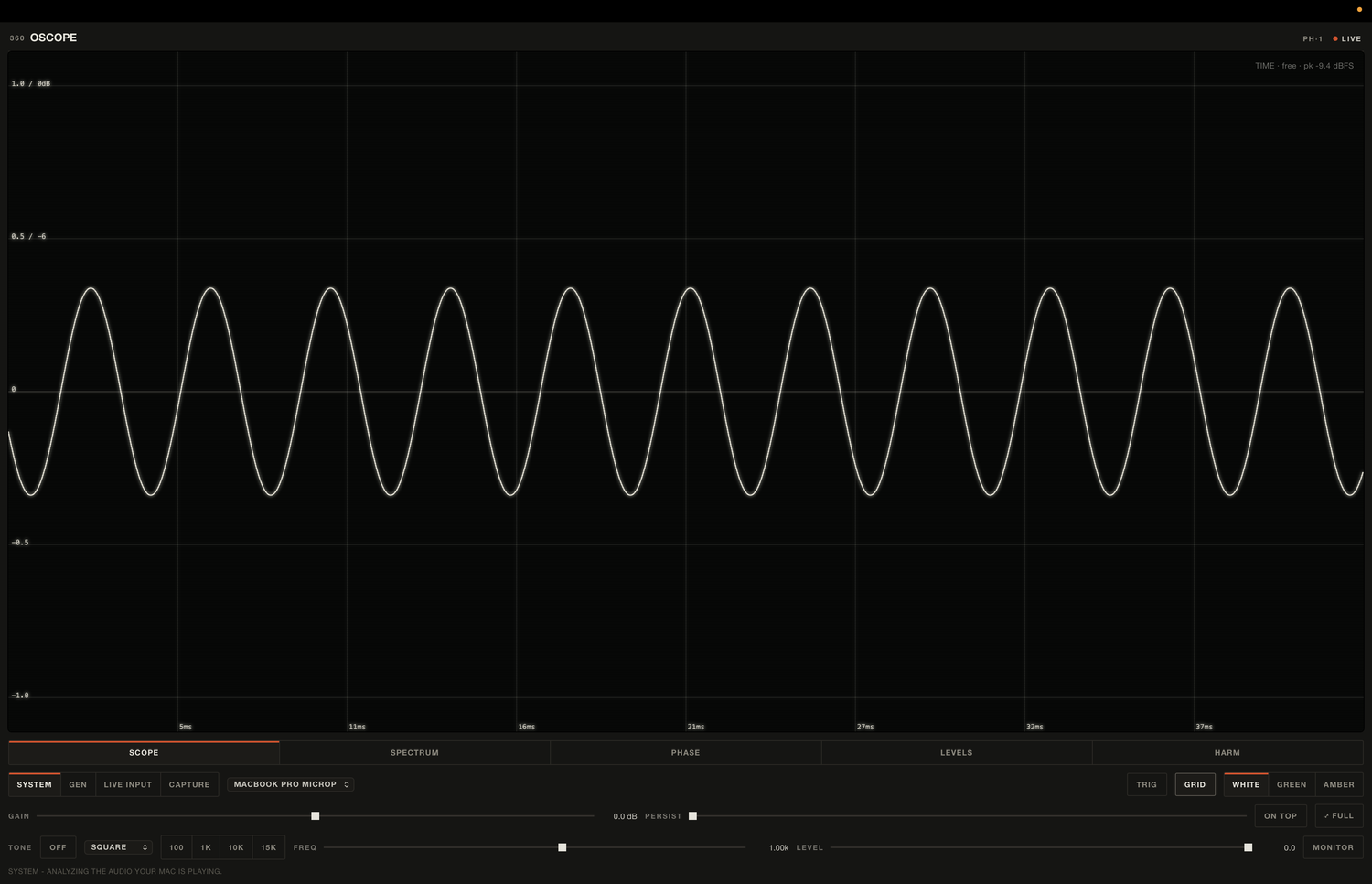The height and width of the screenshot is (884, 1372).
Task: Turn on the tone using the OFF button
Action: 58,847
